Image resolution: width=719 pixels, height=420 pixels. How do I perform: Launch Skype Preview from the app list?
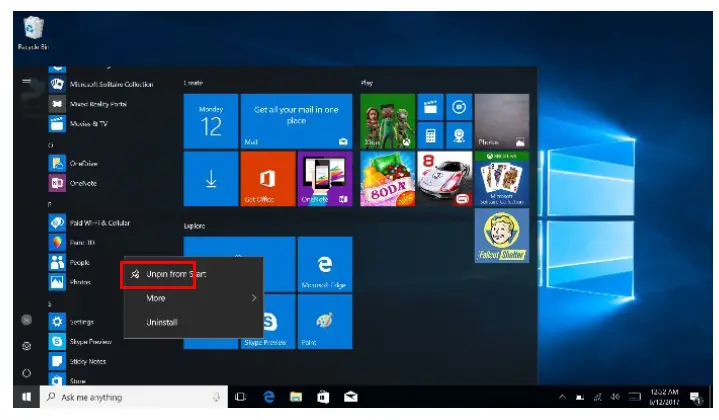[80, 342]
